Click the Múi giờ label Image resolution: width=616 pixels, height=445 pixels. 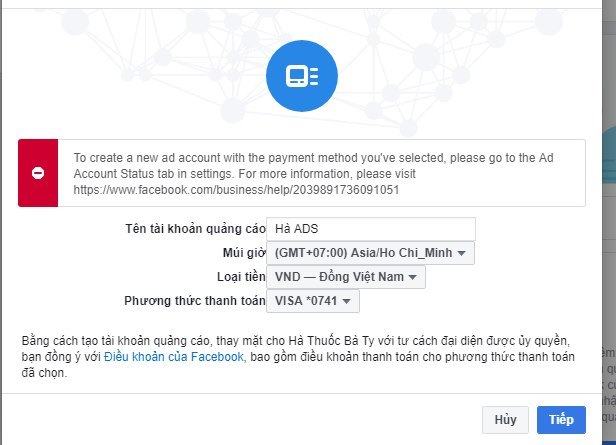pyautogui.click(x=244, y=253)
